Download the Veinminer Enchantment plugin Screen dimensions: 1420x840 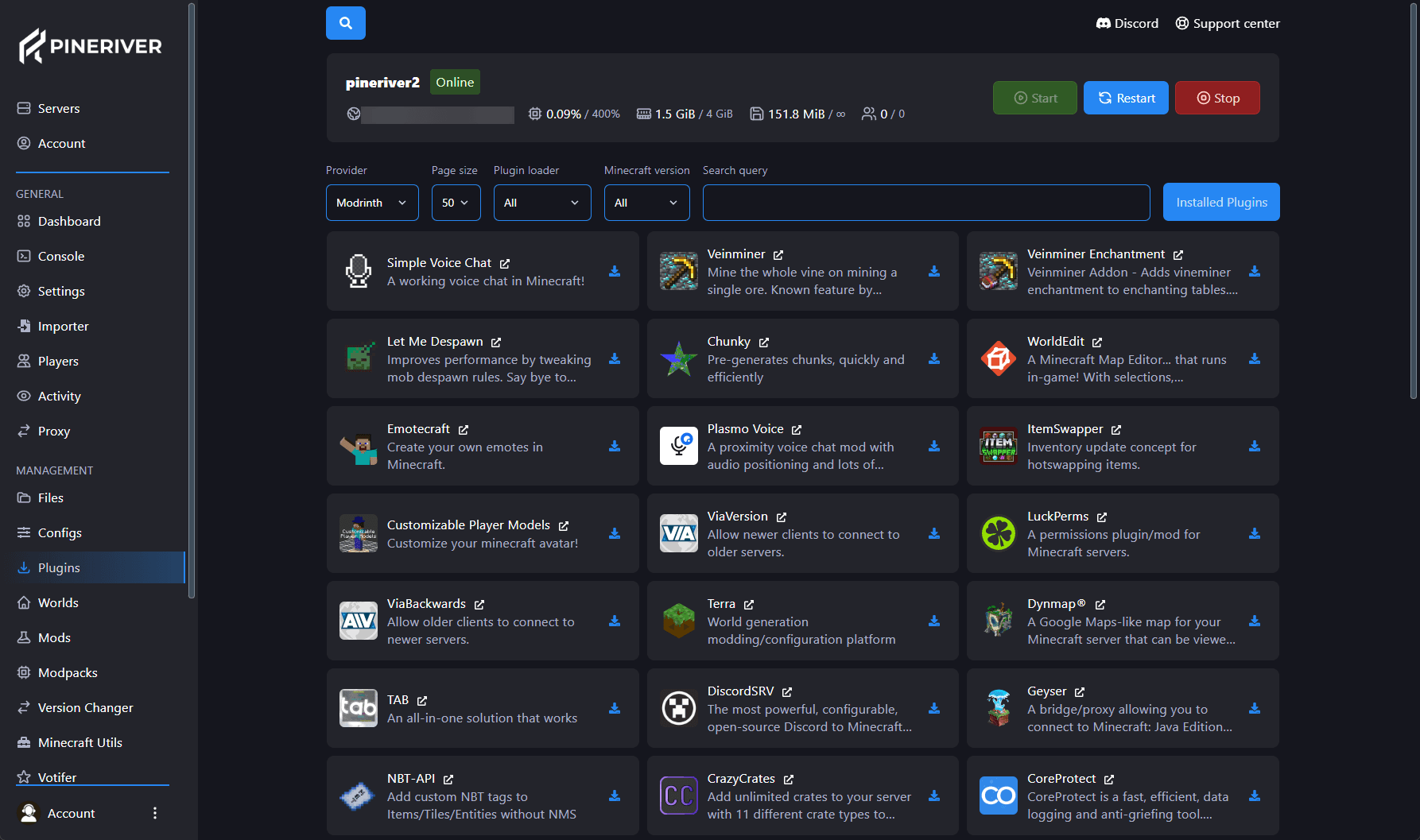[x=1255, y=272]
